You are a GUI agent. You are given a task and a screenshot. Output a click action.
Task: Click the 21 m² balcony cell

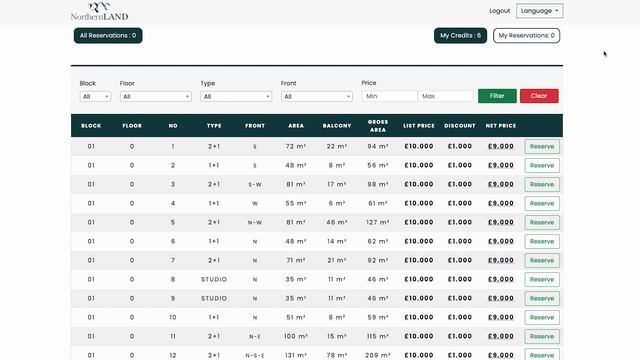(337, 260)
